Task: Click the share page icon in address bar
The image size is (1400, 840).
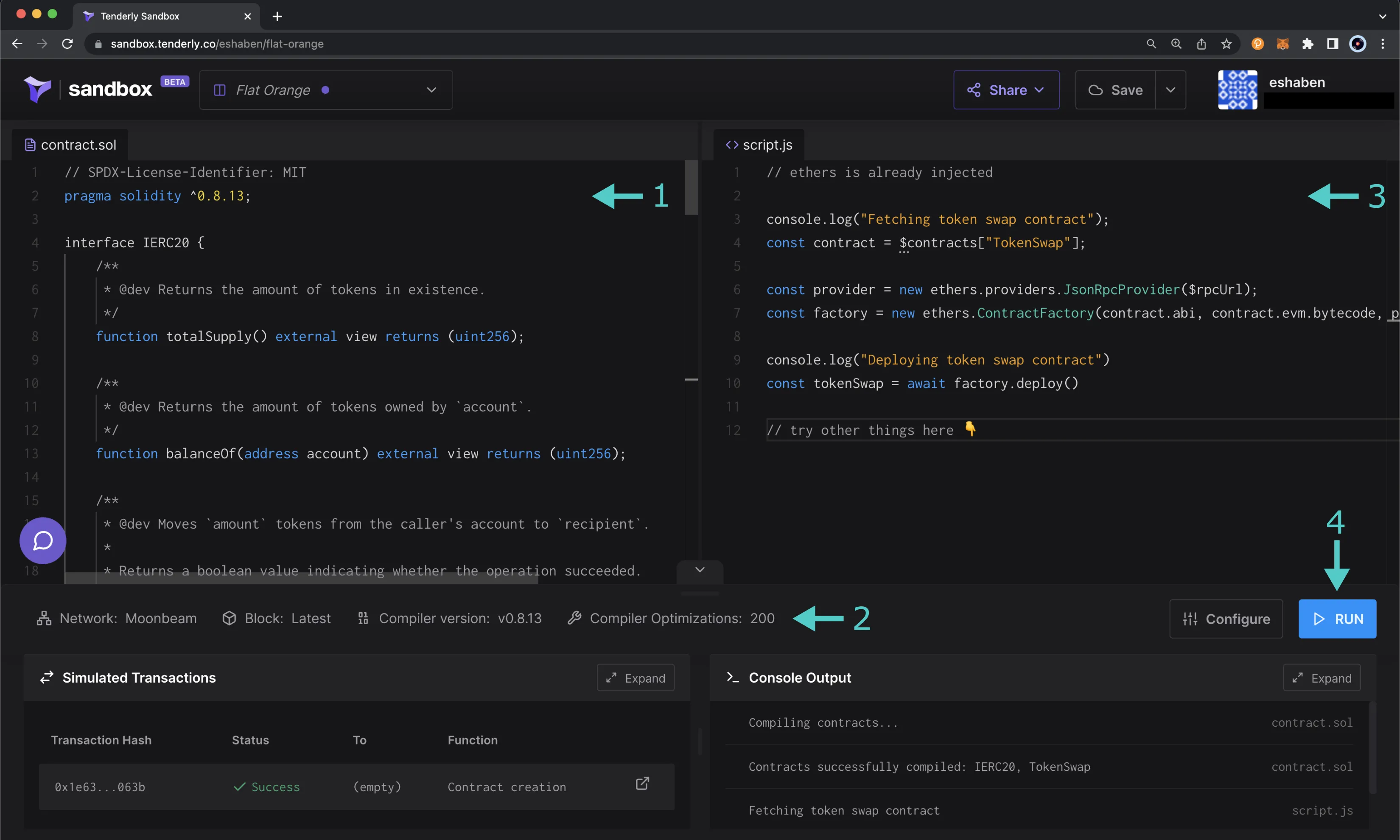Action: tap(1201, 44)
